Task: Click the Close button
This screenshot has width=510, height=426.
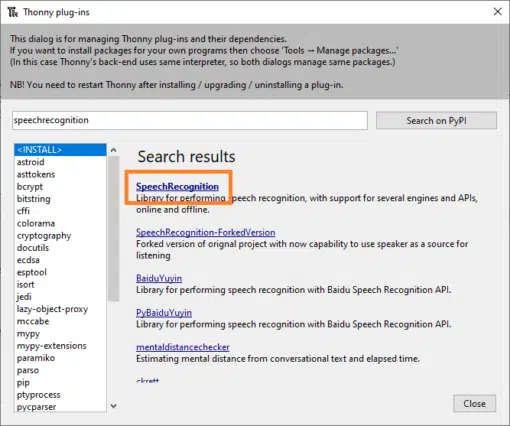Action: pyautogui.click(x=474, y=404)
